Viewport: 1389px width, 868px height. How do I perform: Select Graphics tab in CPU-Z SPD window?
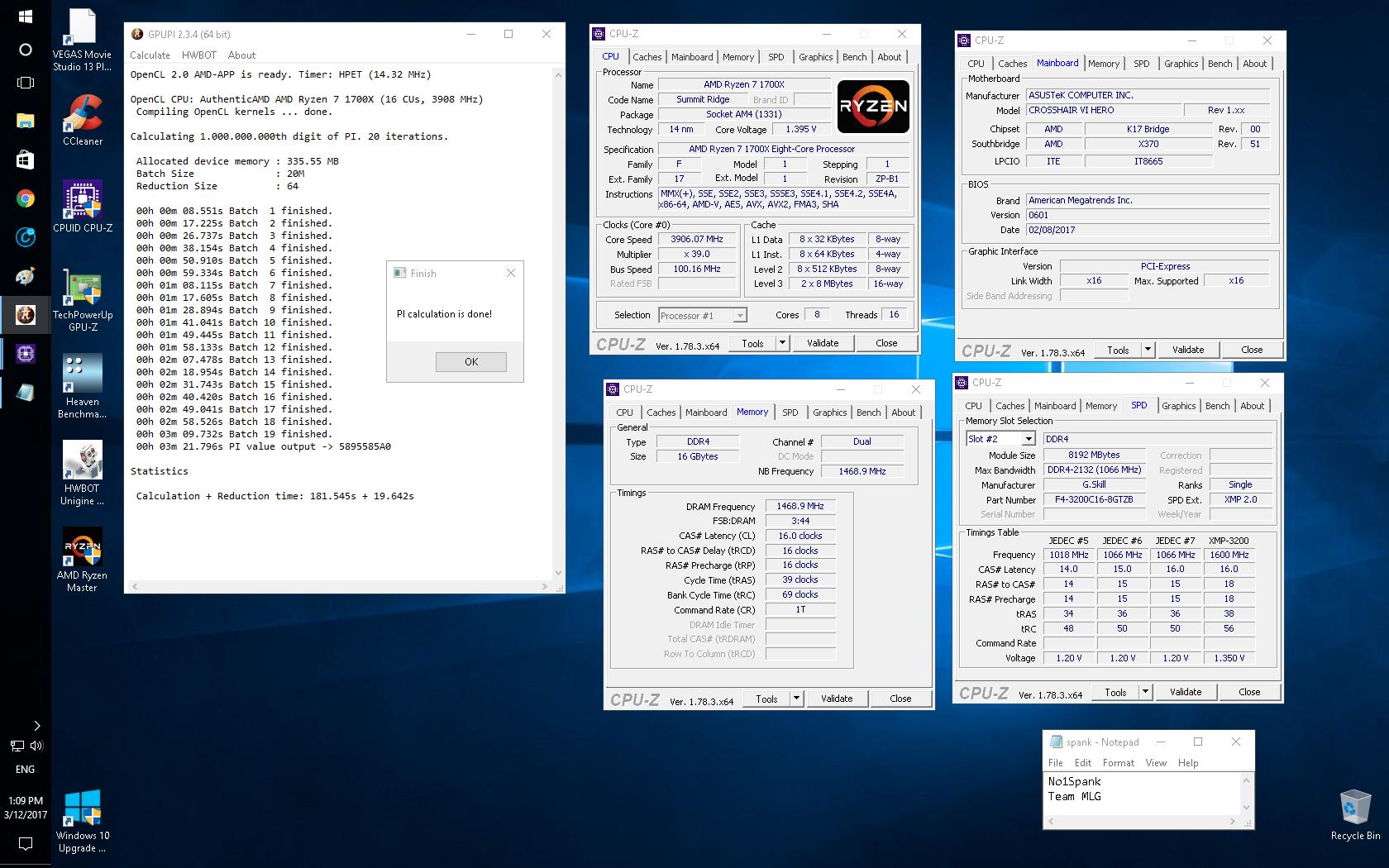tap(1178, 406)
